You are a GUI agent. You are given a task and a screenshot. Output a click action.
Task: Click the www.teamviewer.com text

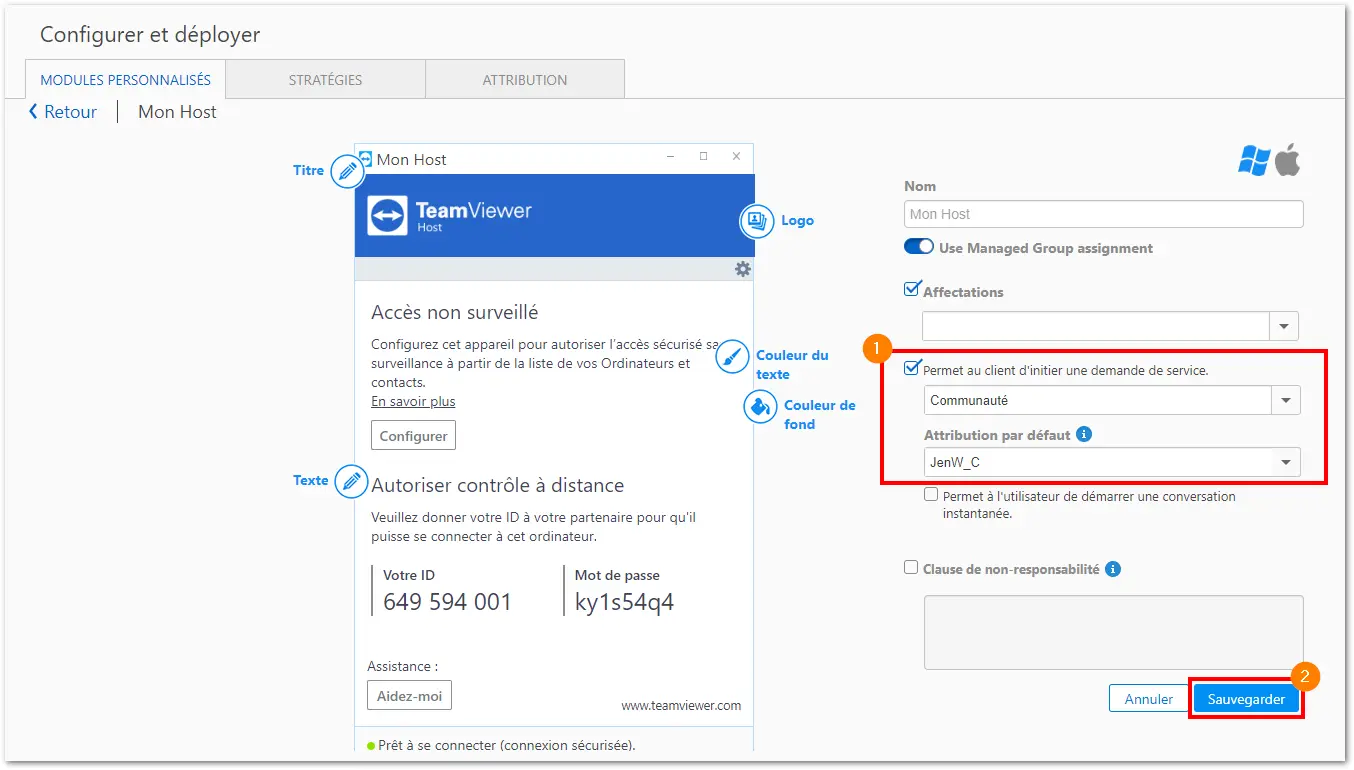pyautogui.click(x=681, y=705)
